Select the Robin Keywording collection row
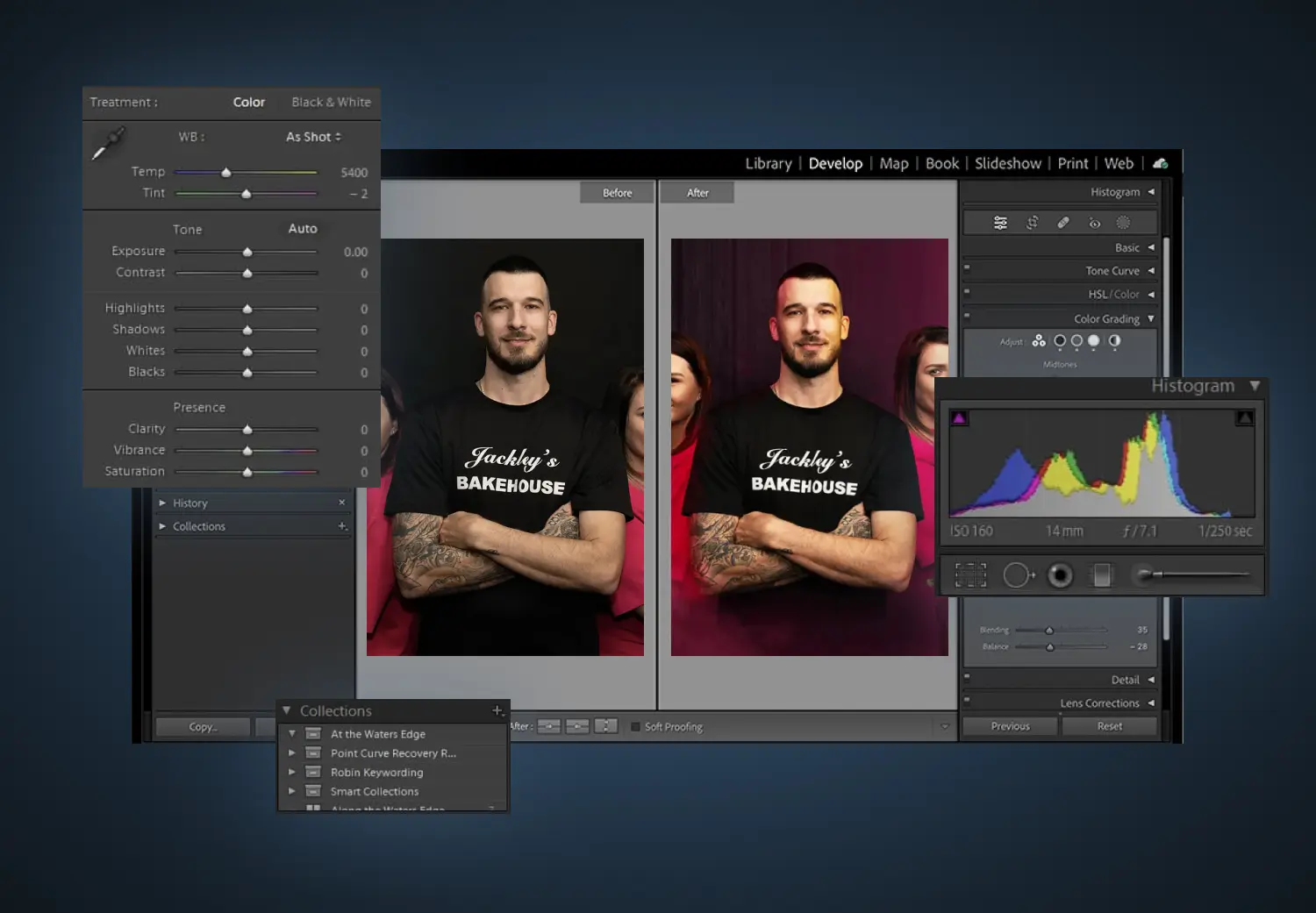Viewport: 1316px width, 913px height. (393, 773)
